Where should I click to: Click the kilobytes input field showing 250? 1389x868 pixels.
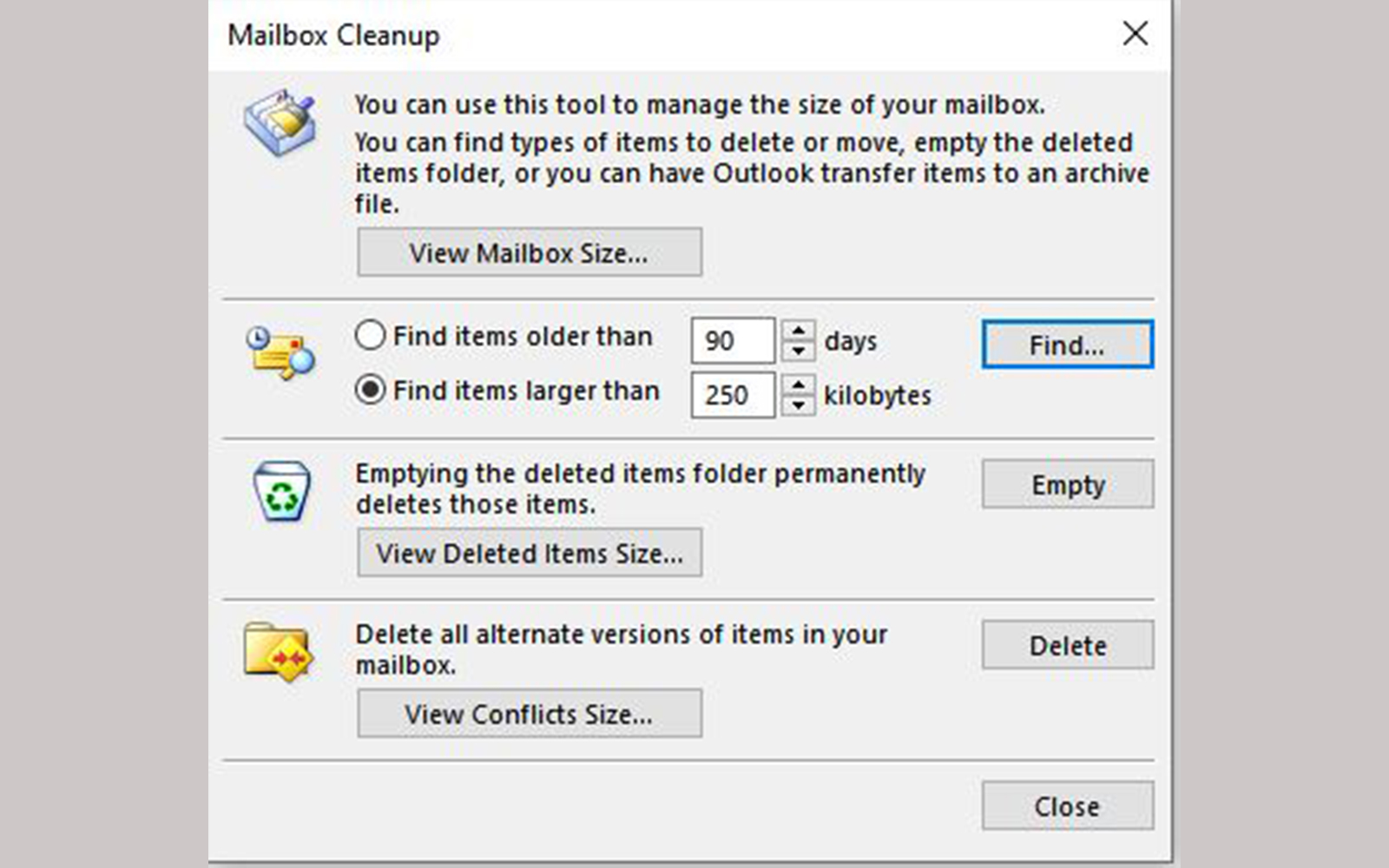coord(732,395)
